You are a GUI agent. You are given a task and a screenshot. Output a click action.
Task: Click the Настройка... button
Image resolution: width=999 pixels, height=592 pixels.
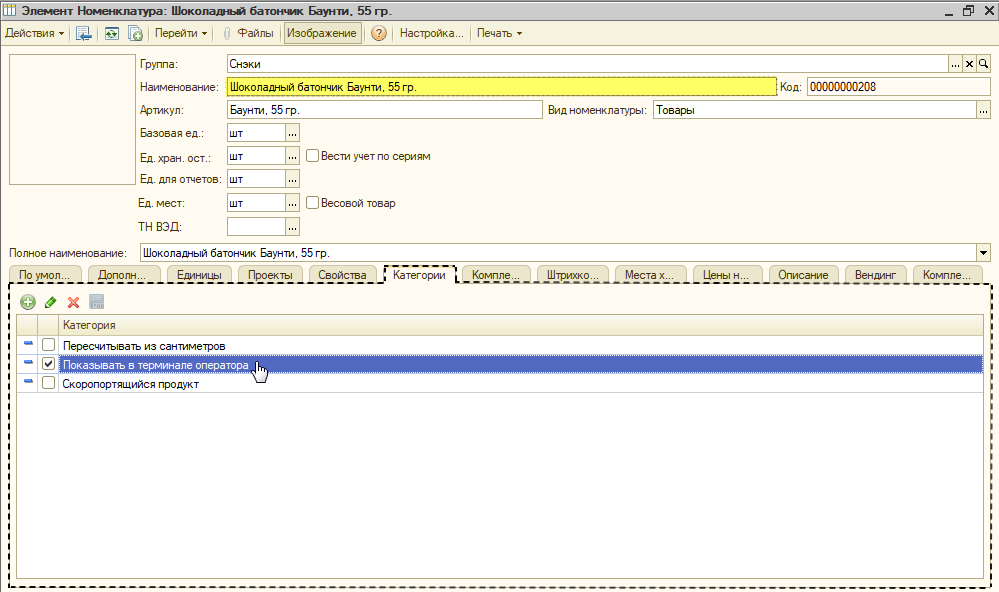tap(431, 33)
